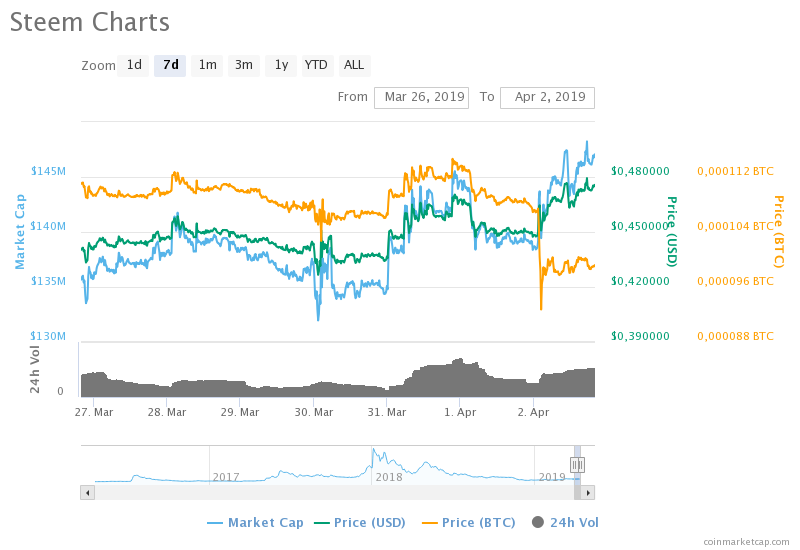Click the 2018 peak in navigator chart
800x550 pixels.
coord(374,451)
